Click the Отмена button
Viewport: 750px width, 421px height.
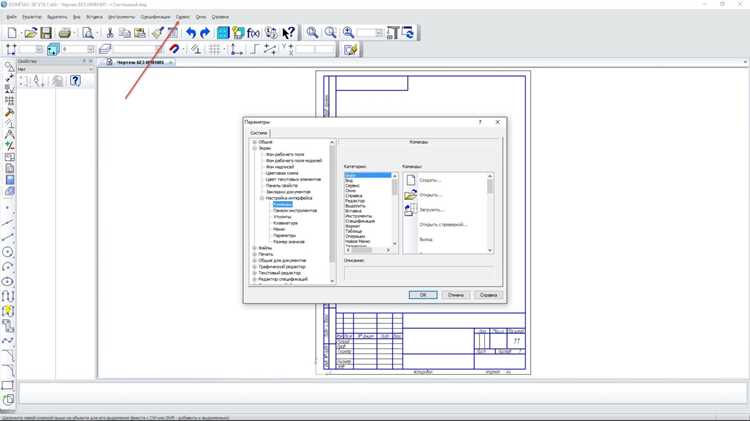point(456,295)
